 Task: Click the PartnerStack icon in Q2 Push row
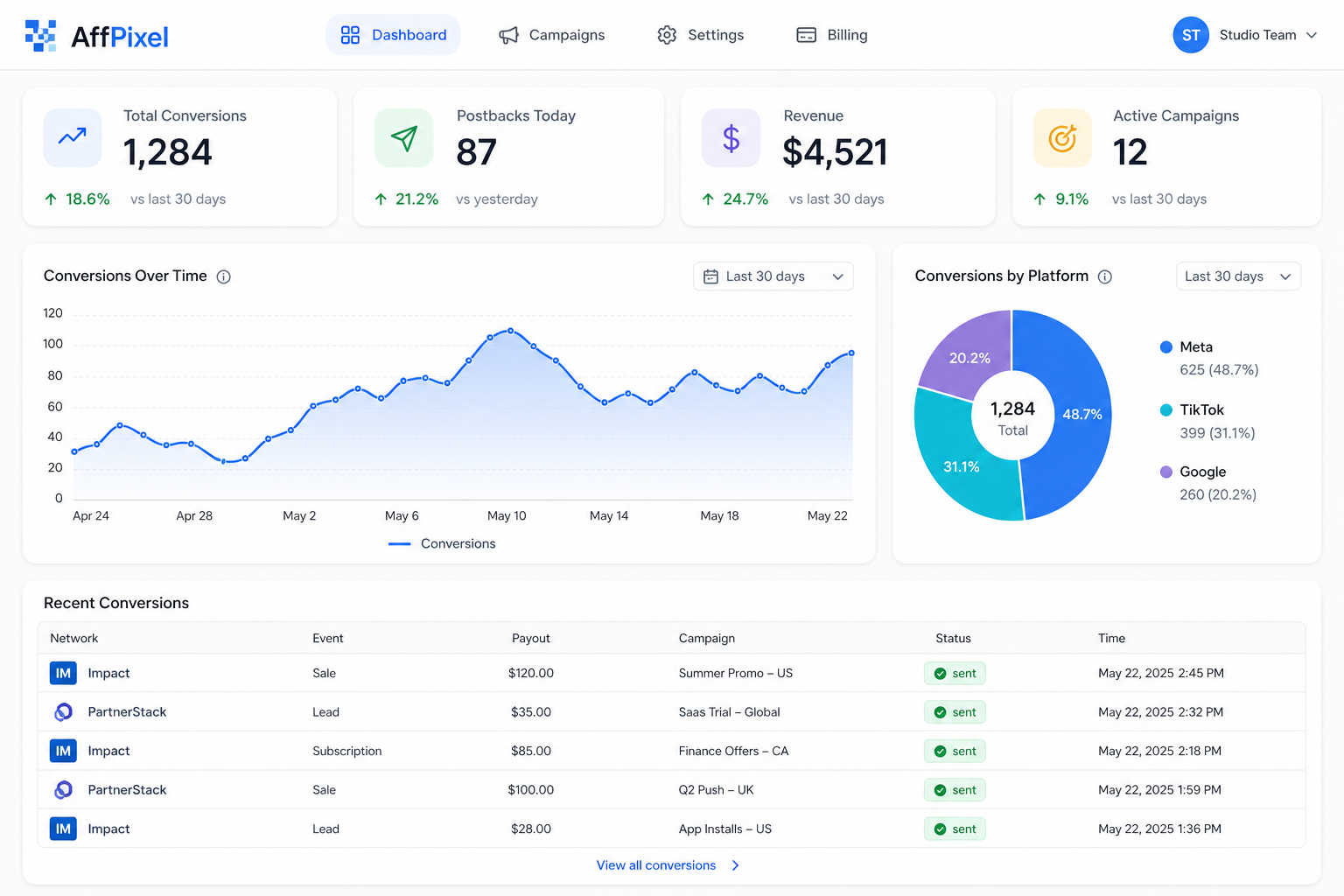(63, 790)
